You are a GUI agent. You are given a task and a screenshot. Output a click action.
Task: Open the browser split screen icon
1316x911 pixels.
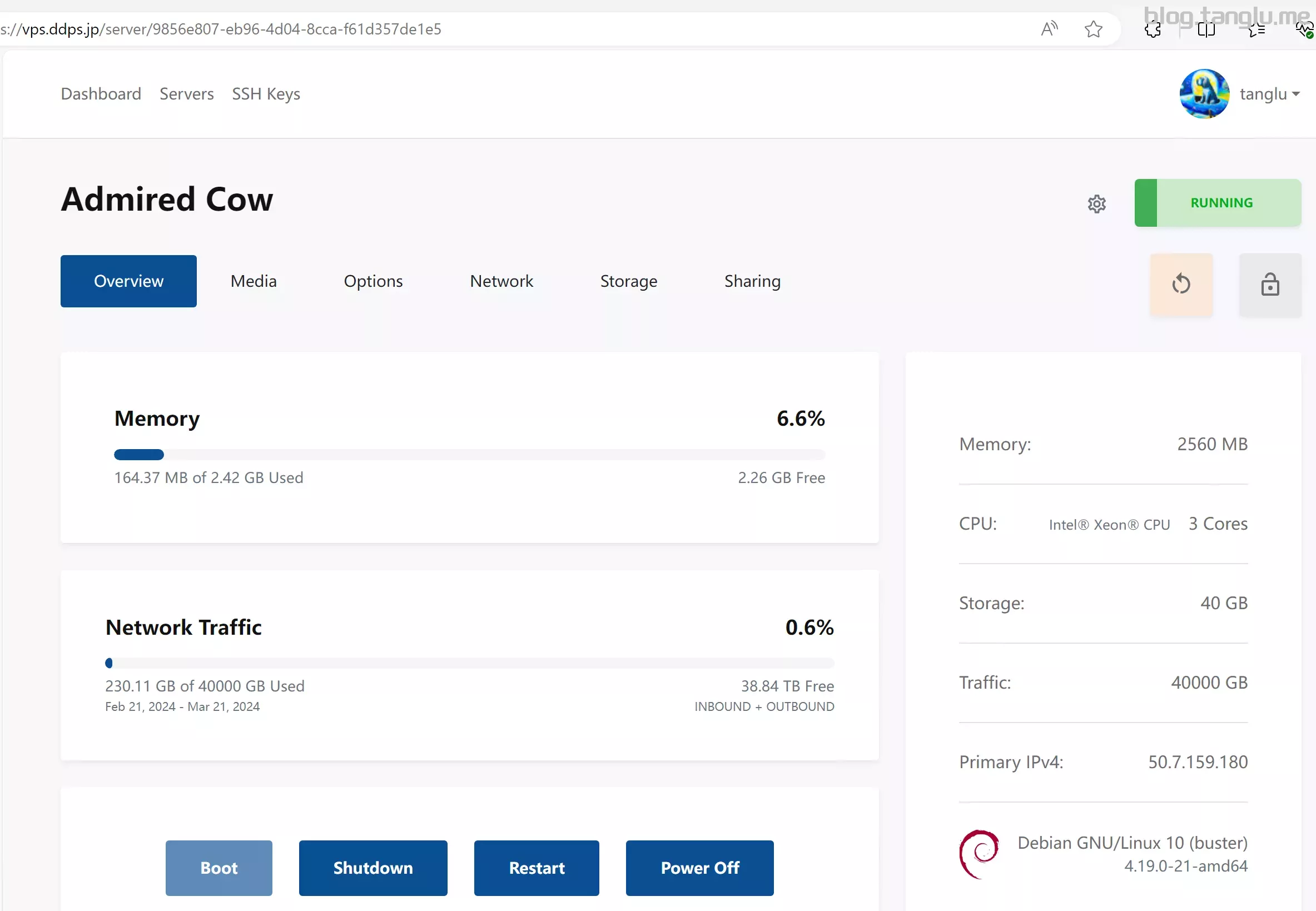[x=1206, y=29]
